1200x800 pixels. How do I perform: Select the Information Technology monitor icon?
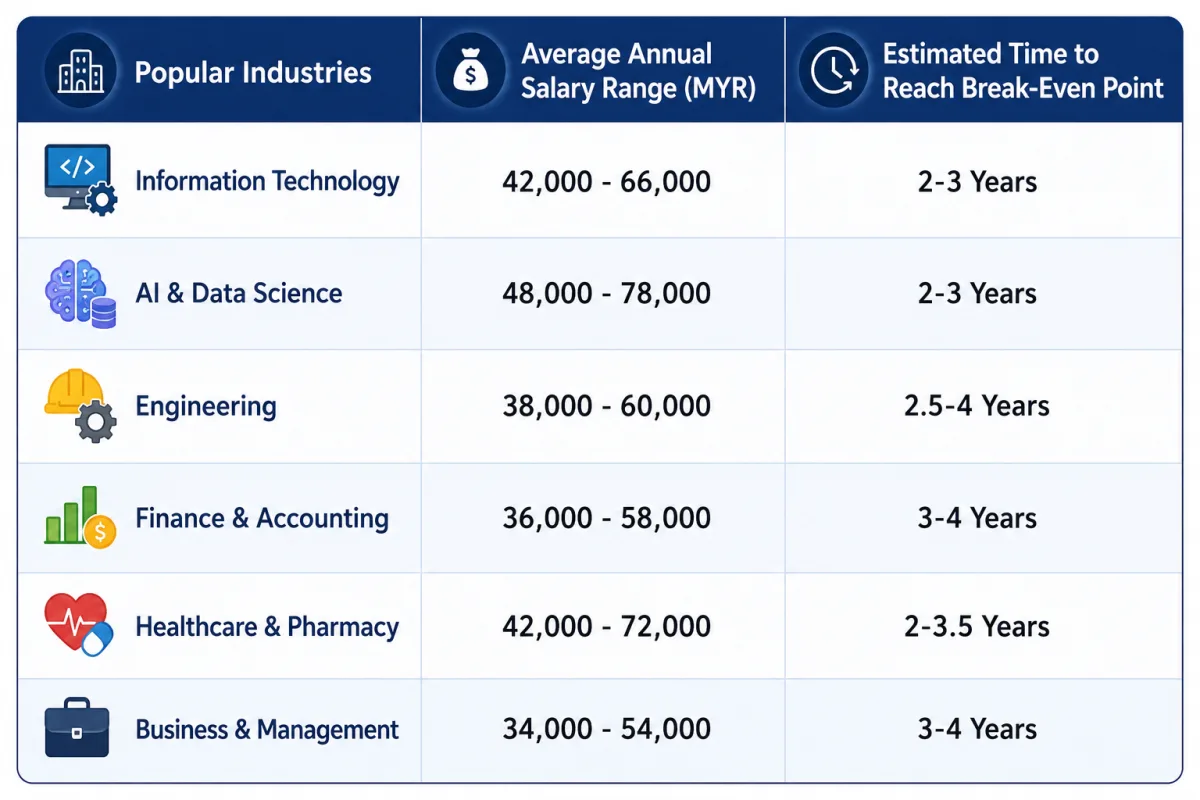[x=80, y=180]
